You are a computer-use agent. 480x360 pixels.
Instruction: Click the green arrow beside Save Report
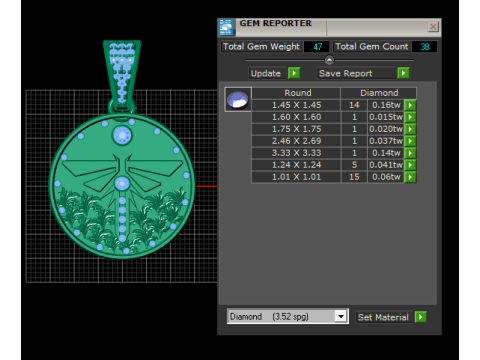pos(403,73)
